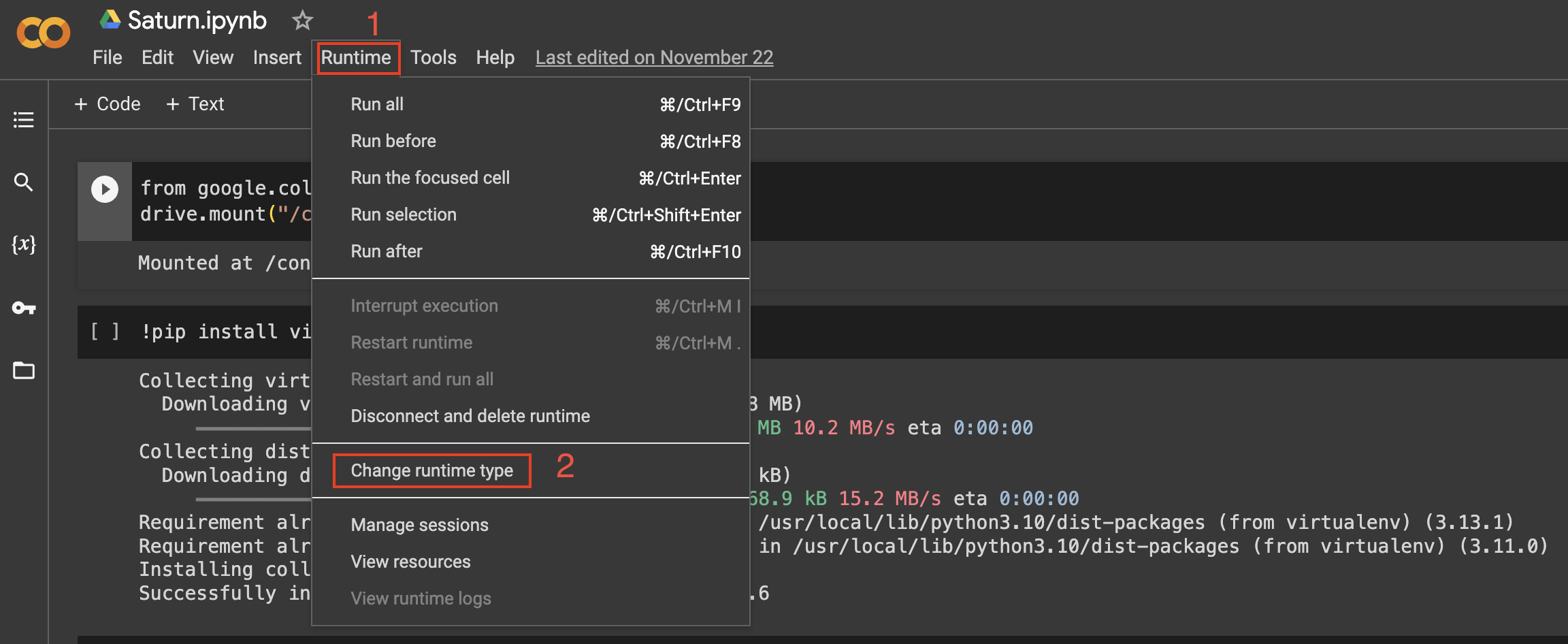Click the Colab logo icon

click(44, 33)
